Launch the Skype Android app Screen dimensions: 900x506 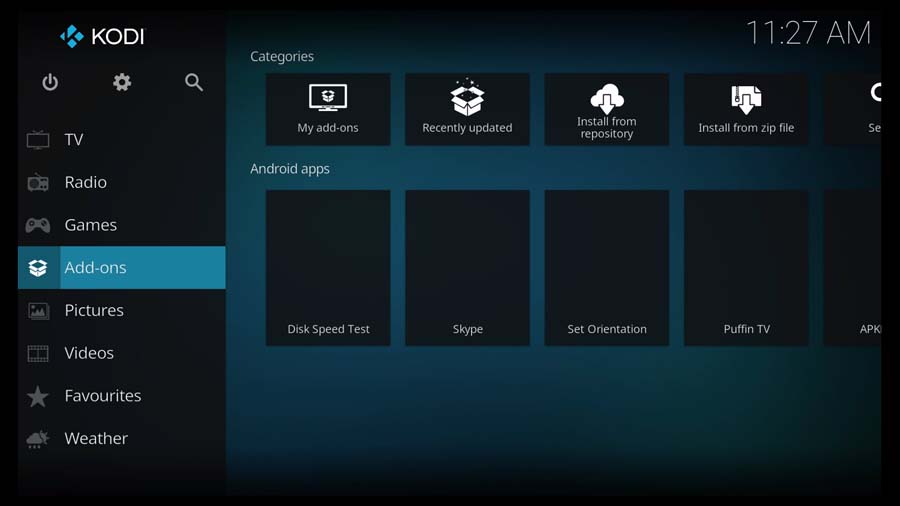click(x=467, y=268)
